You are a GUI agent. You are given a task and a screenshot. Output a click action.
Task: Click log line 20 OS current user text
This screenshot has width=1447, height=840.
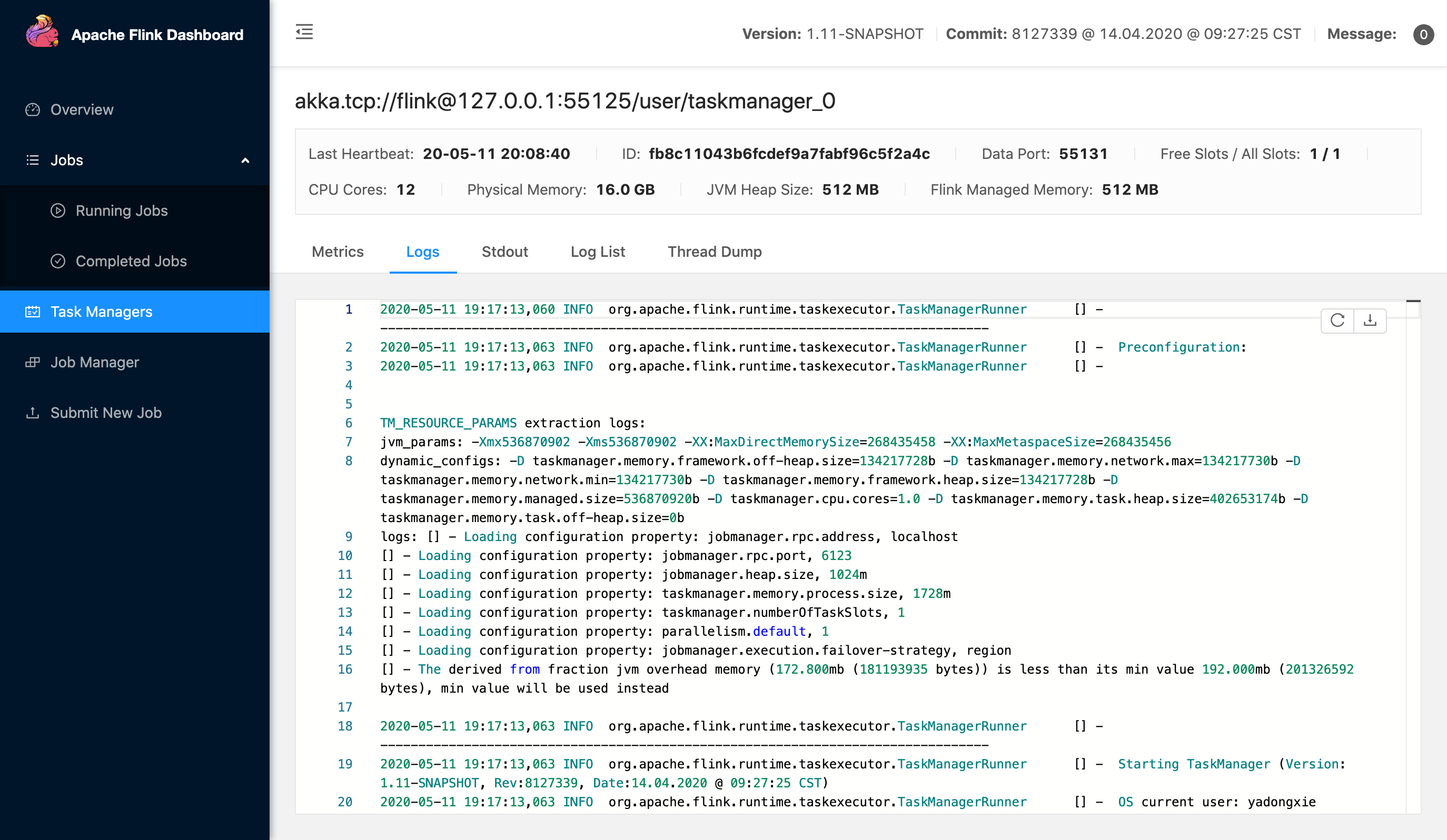pyautogui.click(x=1217, y=802)
